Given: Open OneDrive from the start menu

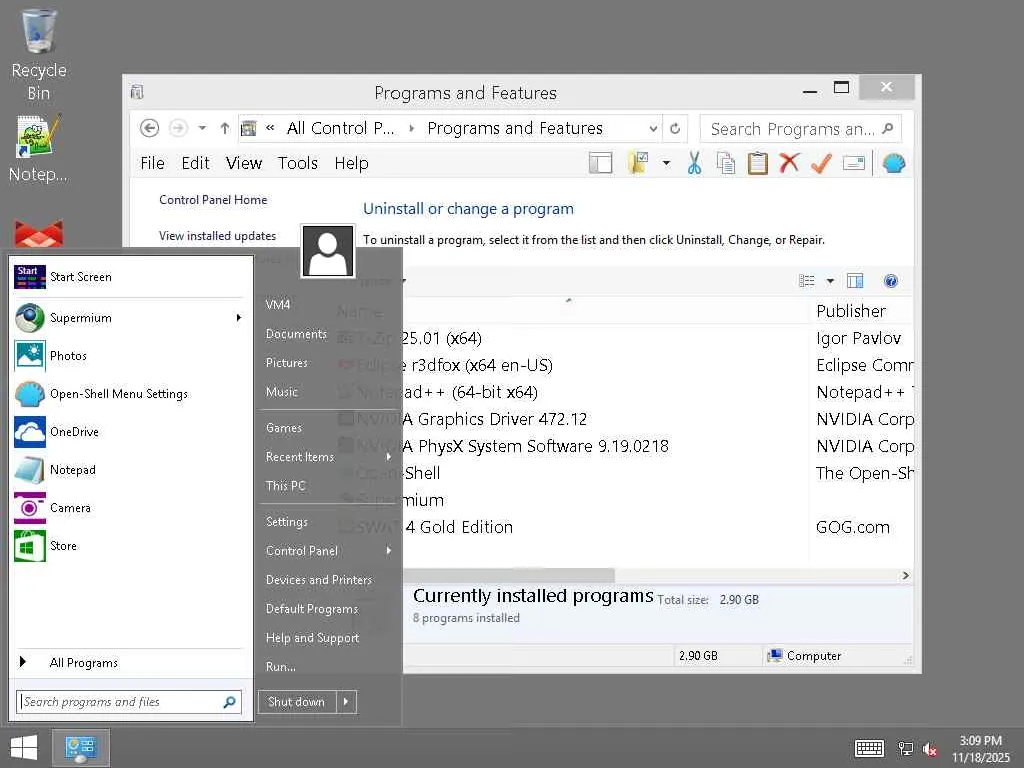Looking at the screenshot, I should tap(129, 432).
